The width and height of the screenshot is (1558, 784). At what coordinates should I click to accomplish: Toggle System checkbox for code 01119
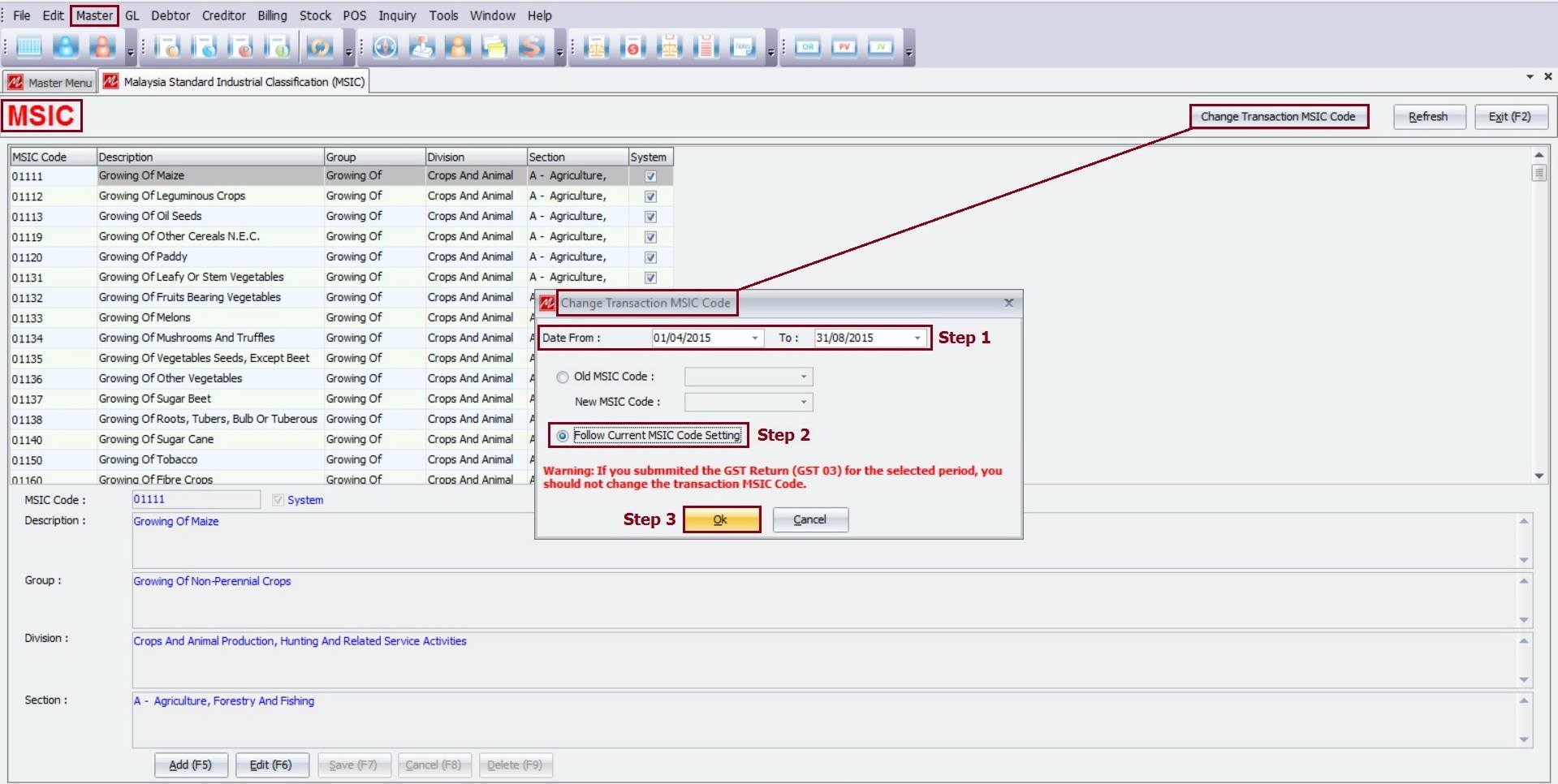650,237
